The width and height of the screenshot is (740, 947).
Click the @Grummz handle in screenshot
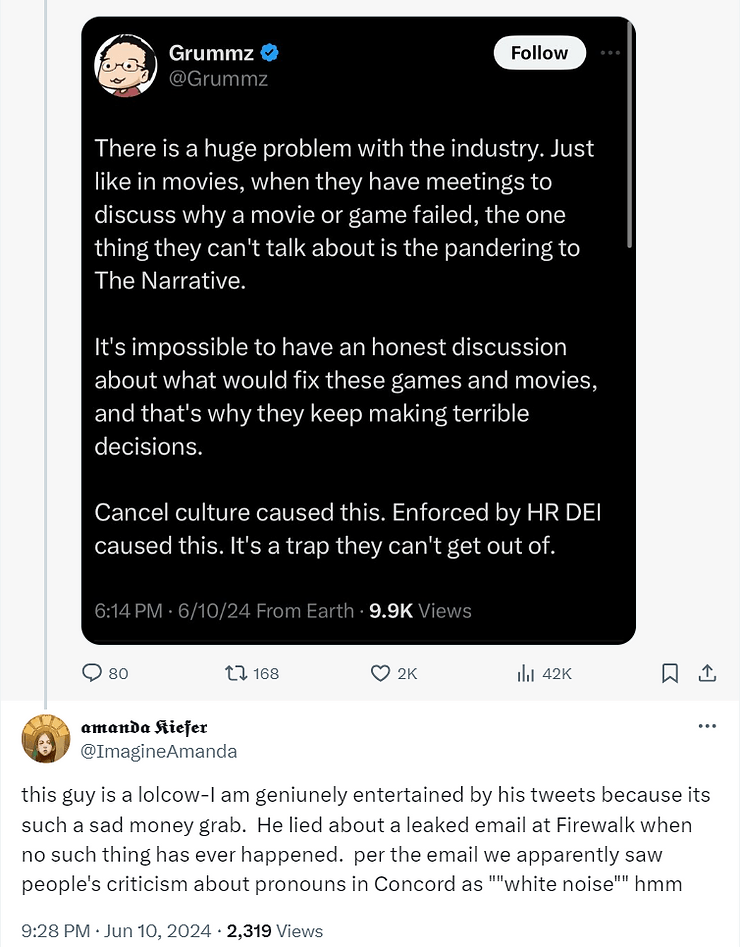(x=219, y=78)
